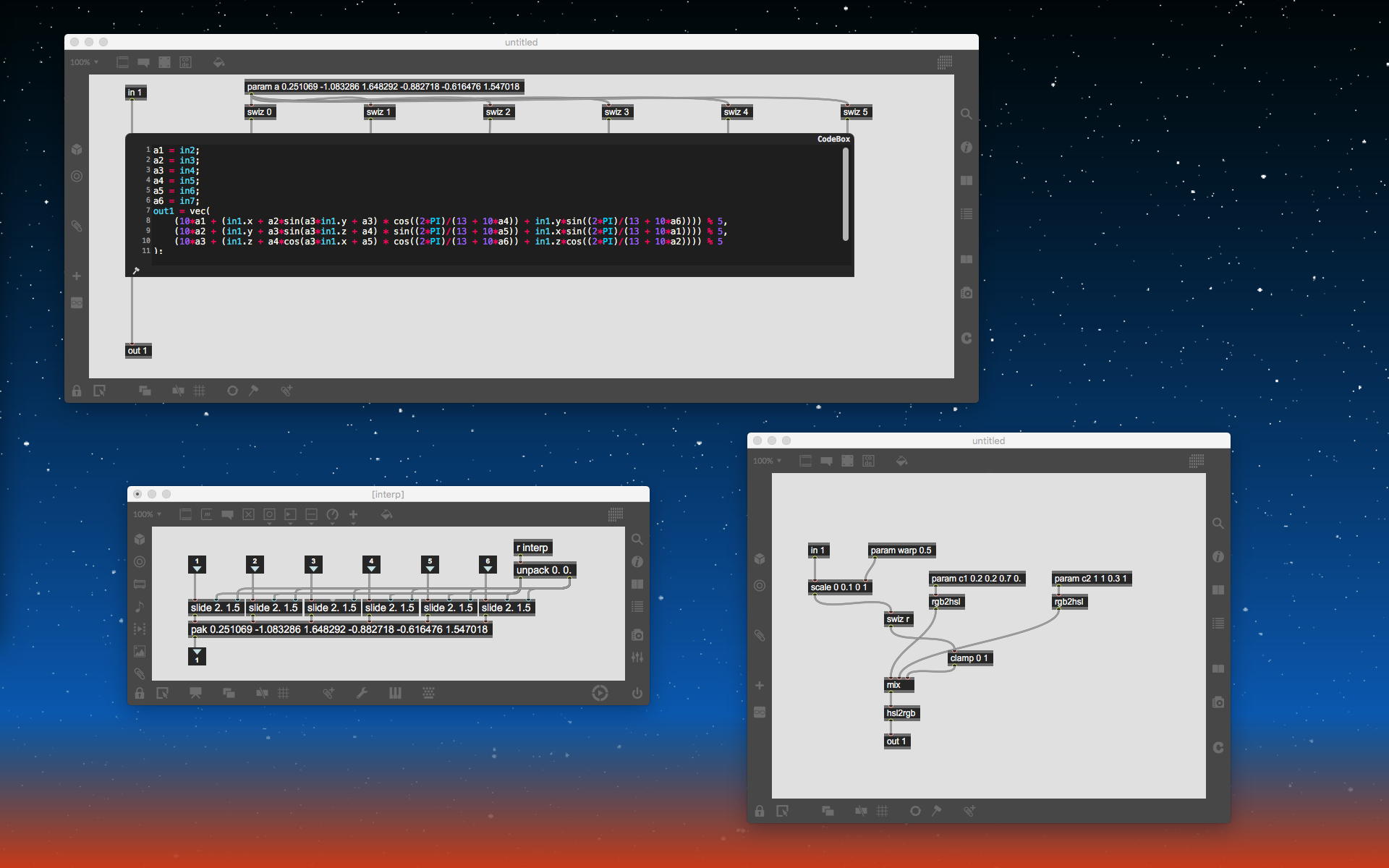The width and height of the screenshot is (1389, 868).
Task: Toggle grid display in codebox patcher
Action: coord(200,391)
